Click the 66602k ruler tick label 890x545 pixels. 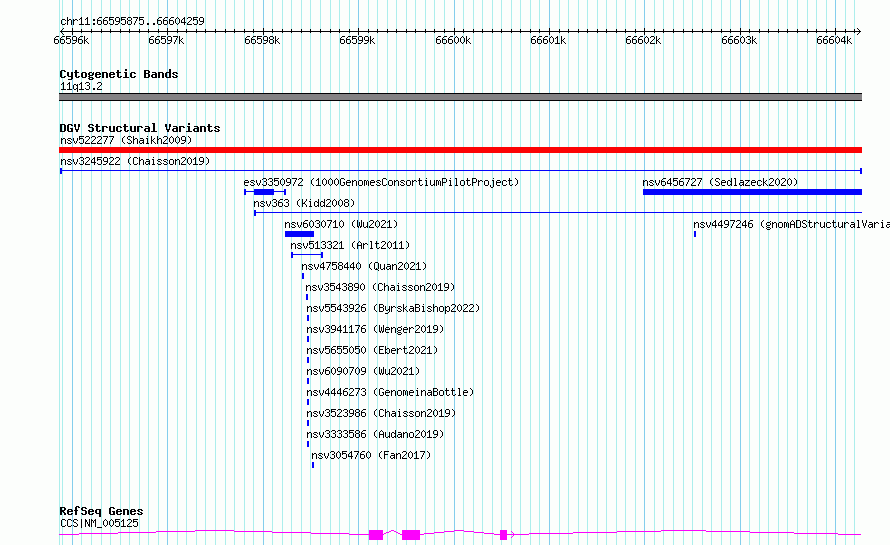click(x=643, y=40)
